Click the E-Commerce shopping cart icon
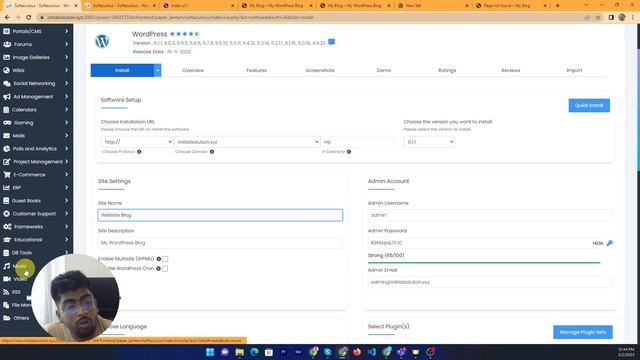The image size is (640, 360). [x=7, y=175]
